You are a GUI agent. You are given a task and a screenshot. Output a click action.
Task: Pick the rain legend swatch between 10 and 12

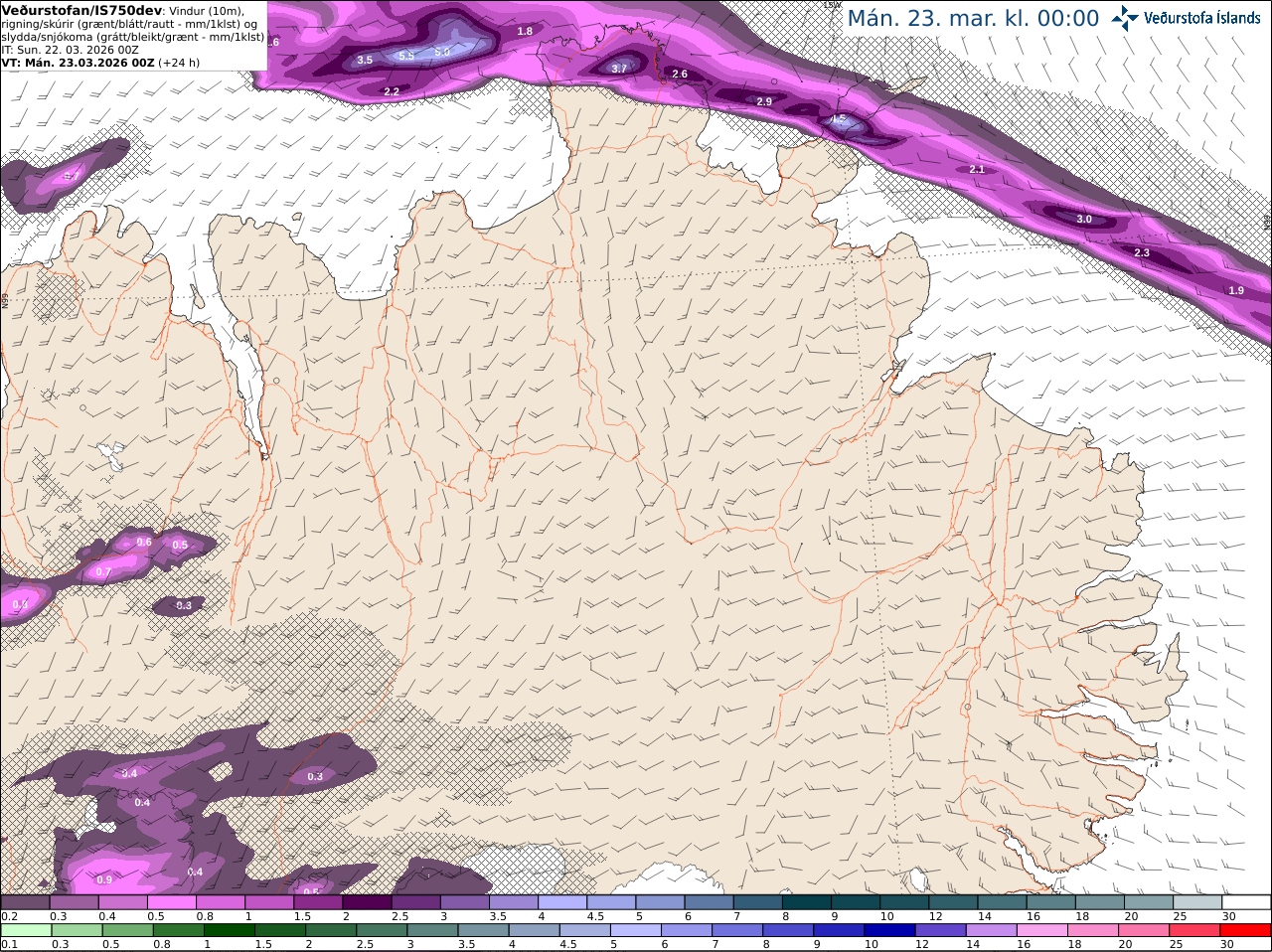click(889, 930)
